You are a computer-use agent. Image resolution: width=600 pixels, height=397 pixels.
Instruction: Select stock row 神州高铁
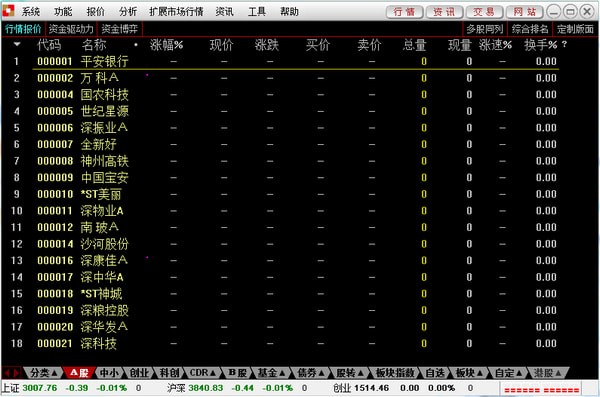coord(285,161)
